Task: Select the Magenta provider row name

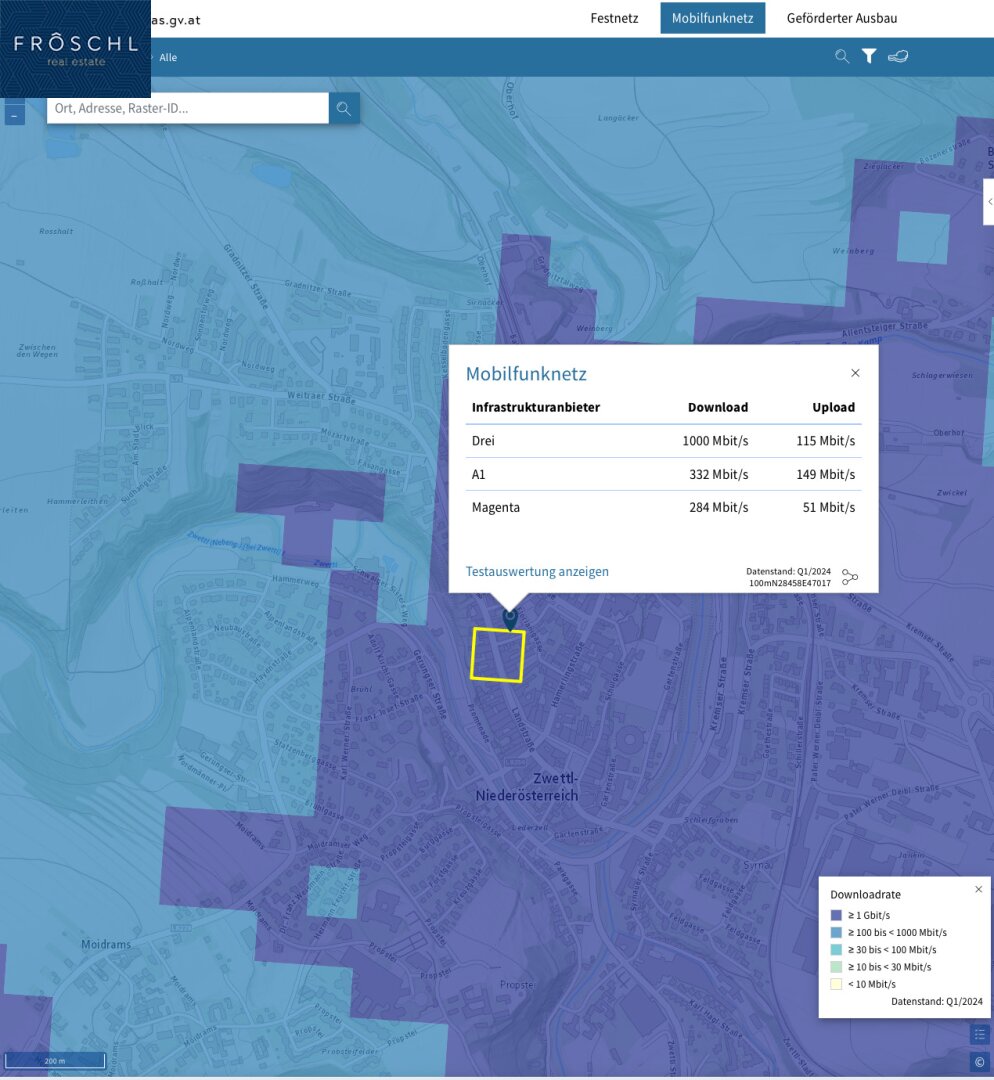Action: [x=496, y=508]
